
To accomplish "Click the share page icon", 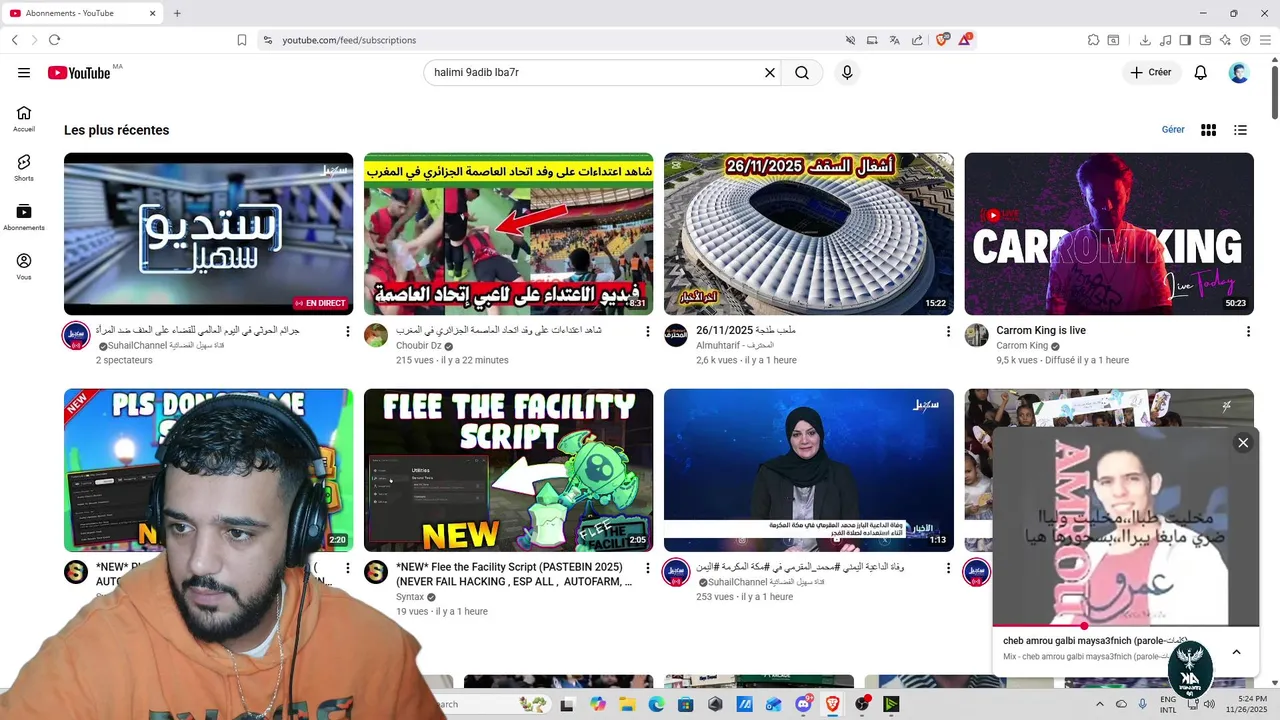I will point(917,40).
